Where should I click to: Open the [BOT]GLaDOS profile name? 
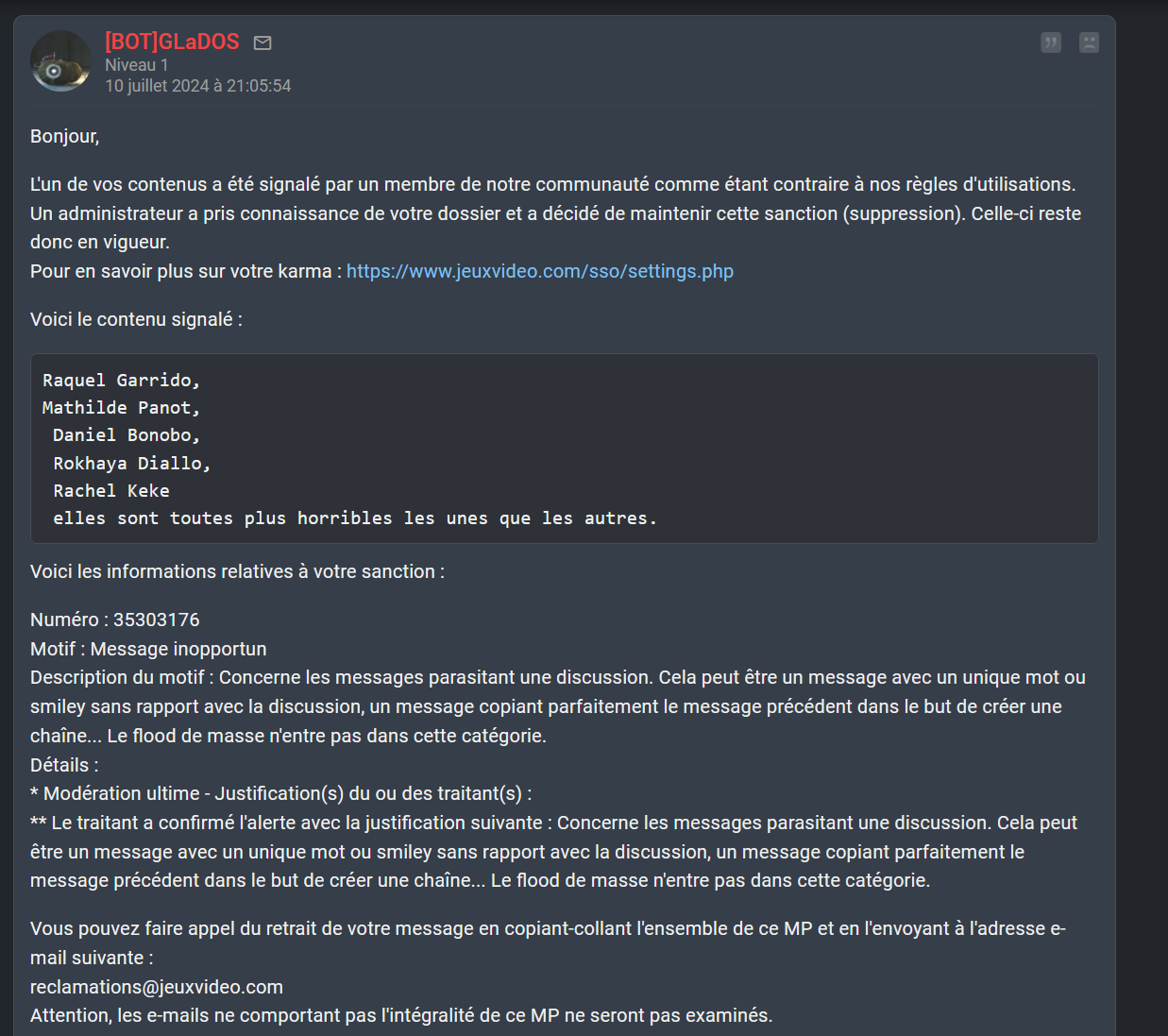point(172,42)
